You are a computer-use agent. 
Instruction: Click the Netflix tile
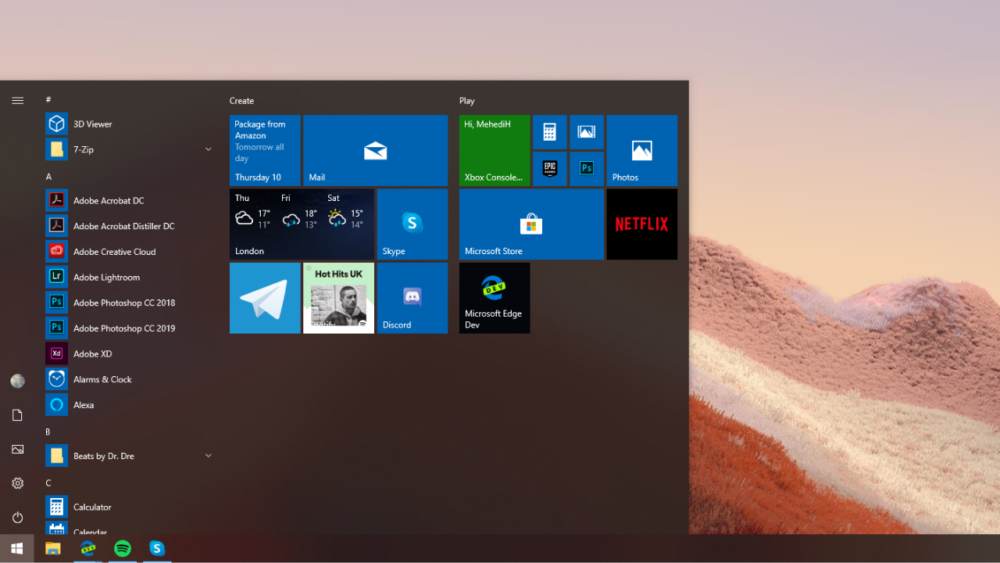[641, 224]
